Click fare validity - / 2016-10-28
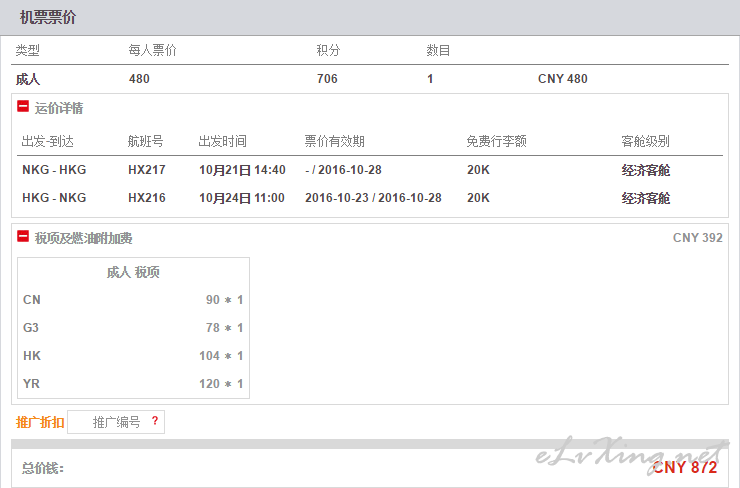 coord(343,170)
